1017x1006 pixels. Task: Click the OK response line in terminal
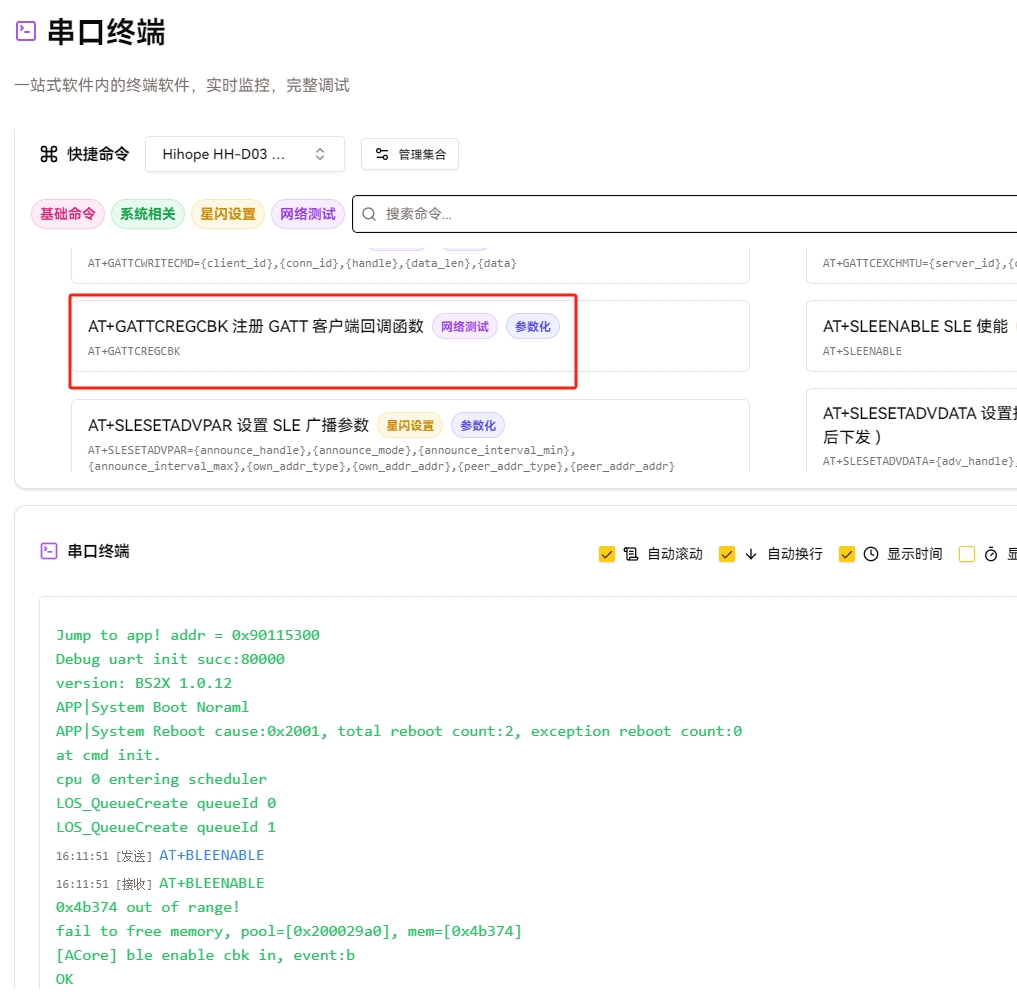[x=64, y=979]
